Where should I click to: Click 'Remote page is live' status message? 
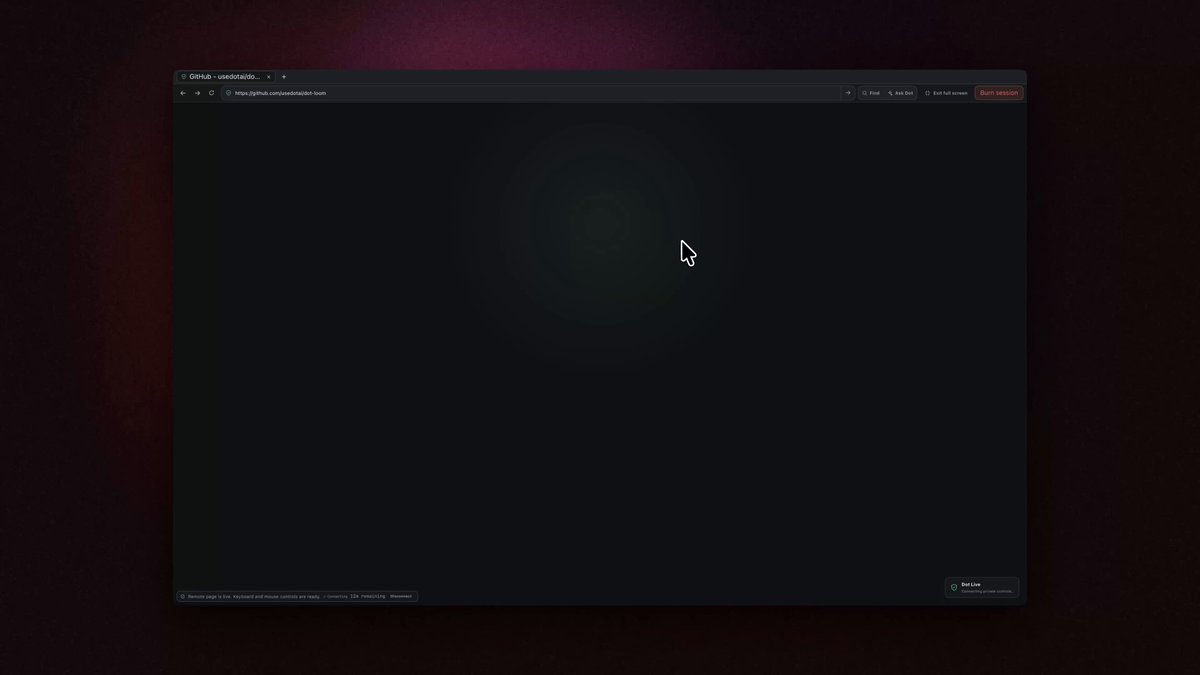[254, 596]
